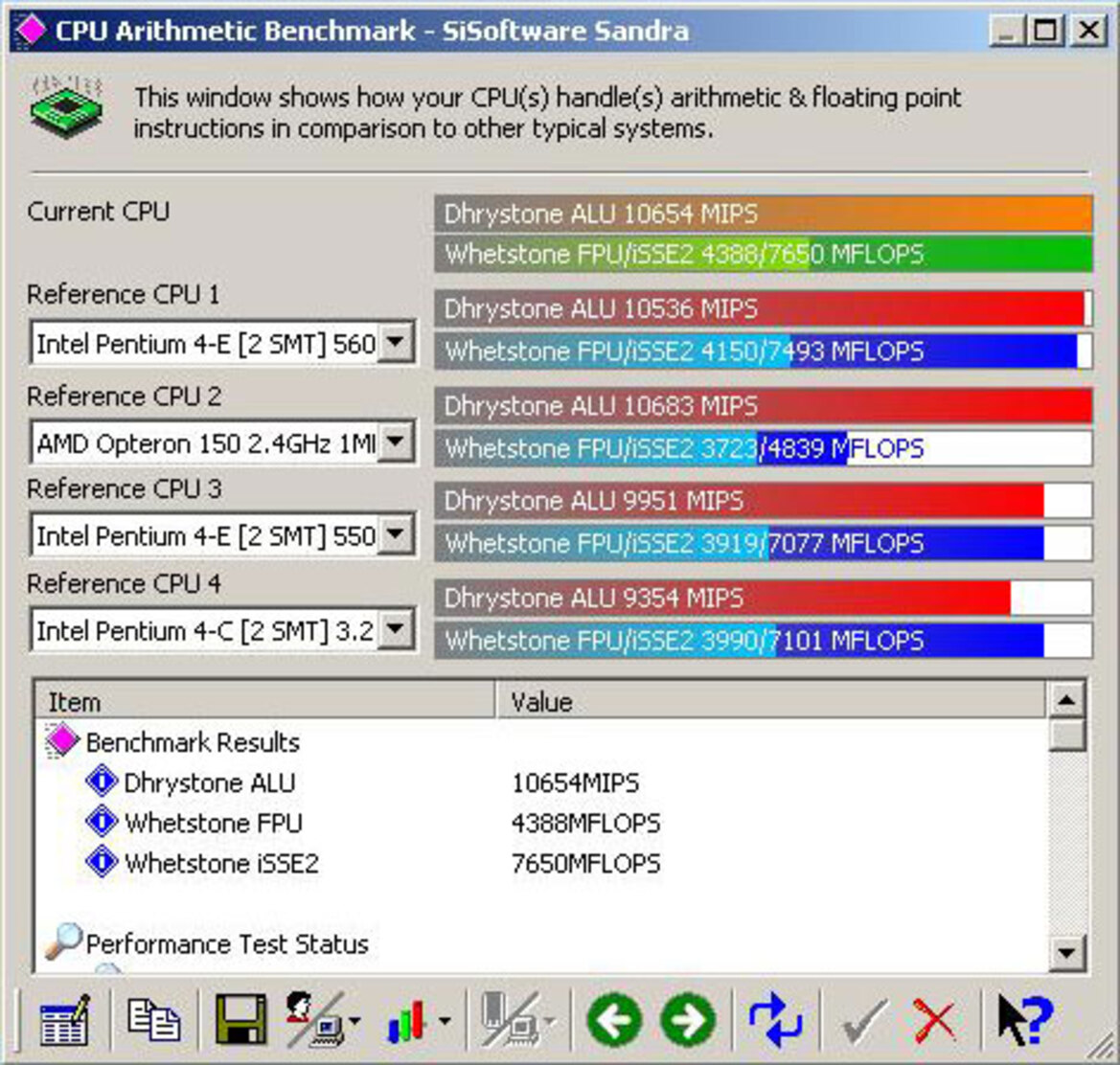This screenshot has width=1120, height=1065.
Task: Open the user and computer icon's arrow
Action: (x=355, y=1021)
